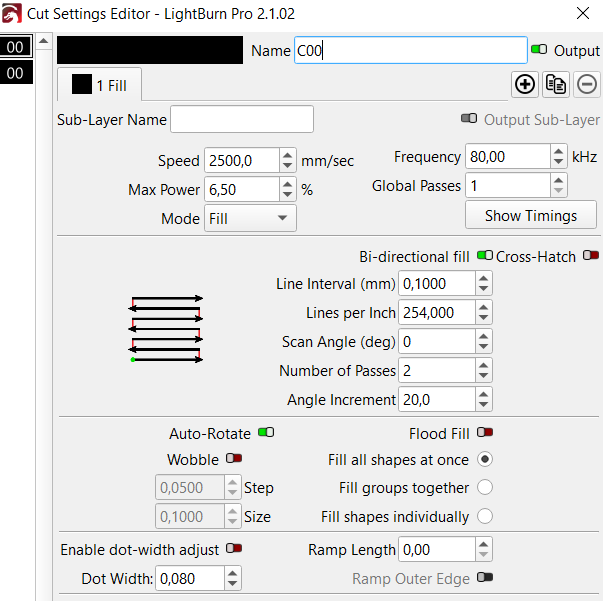Select Fill all shapes at once
Screen dimensions: 603x601
[485, 459]
